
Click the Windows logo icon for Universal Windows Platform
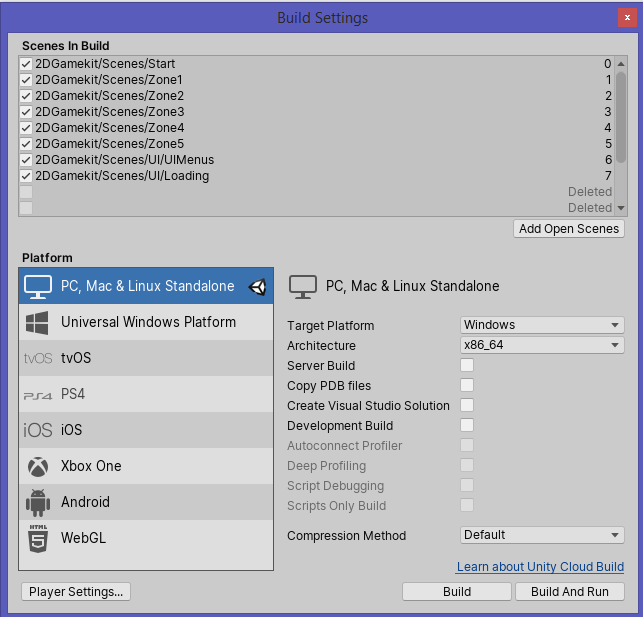(37, 322)
